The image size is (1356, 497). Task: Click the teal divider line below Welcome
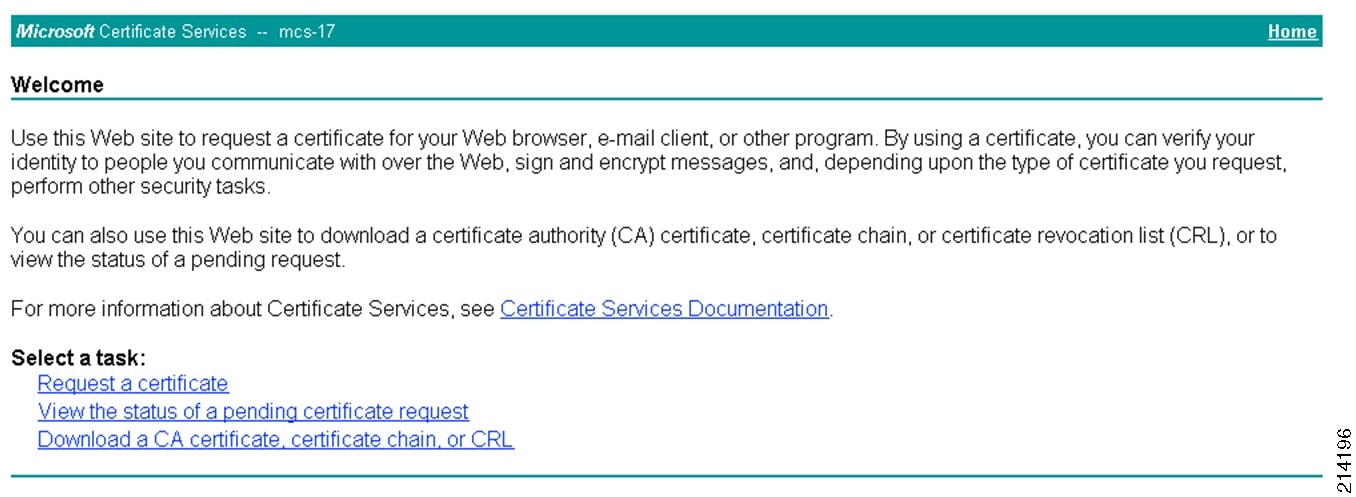(x=666, y=99)
